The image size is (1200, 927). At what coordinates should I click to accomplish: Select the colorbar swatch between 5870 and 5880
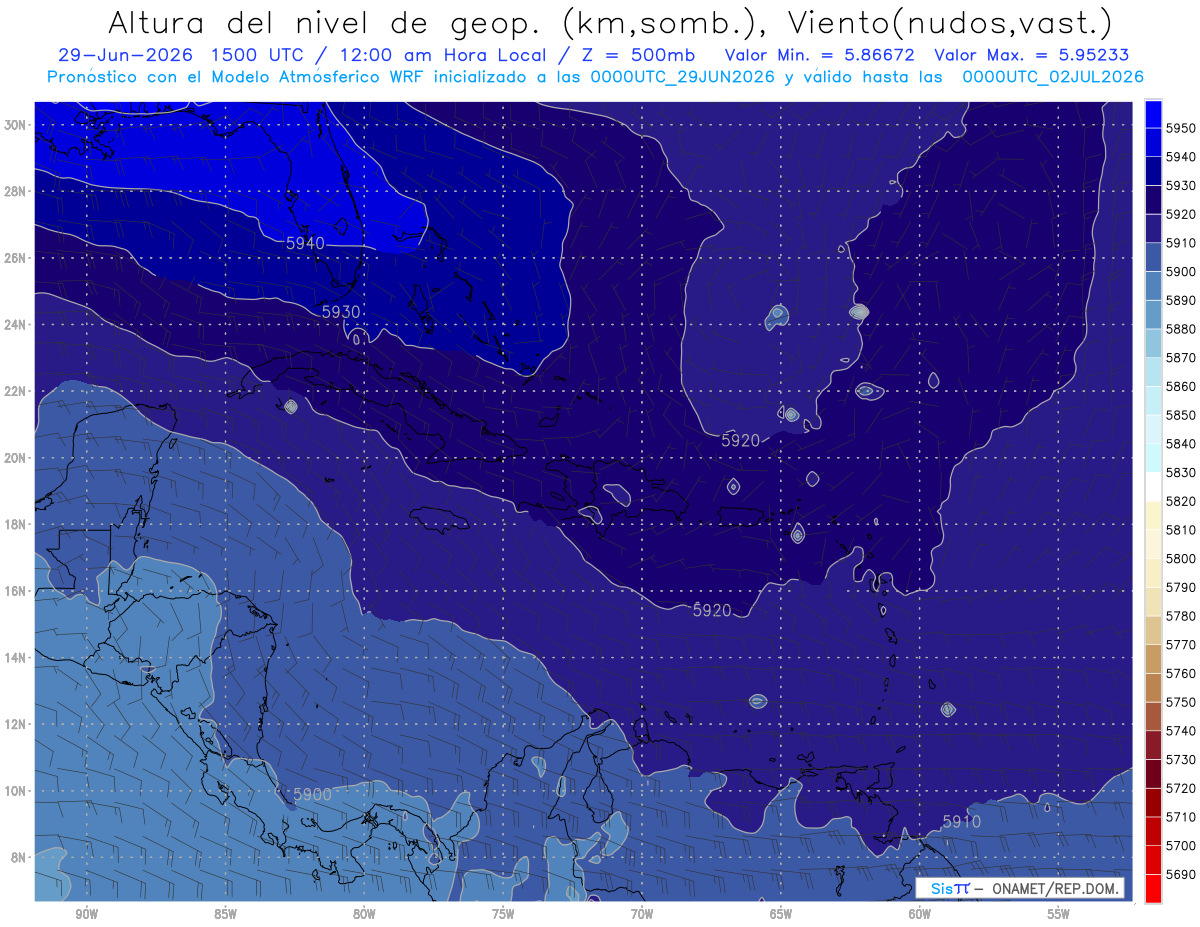1153,342
